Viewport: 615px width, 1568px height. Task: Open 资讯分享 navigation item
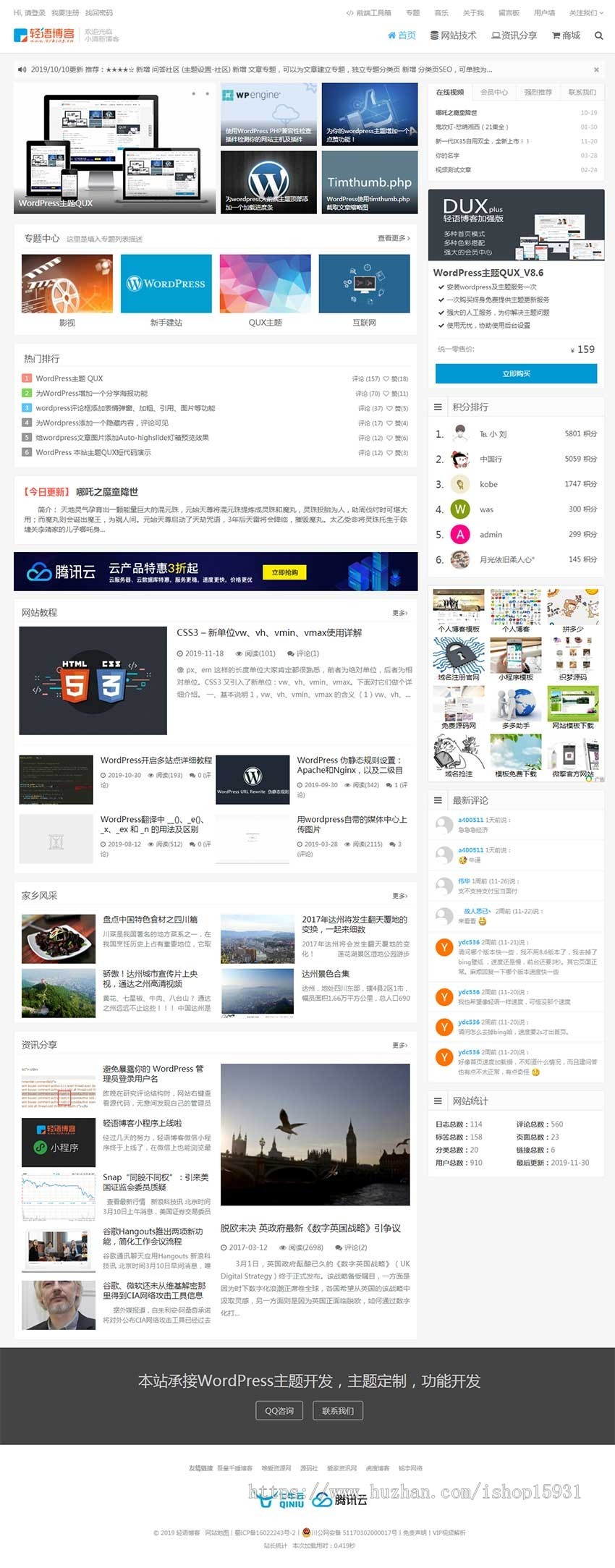coord(514,35)
